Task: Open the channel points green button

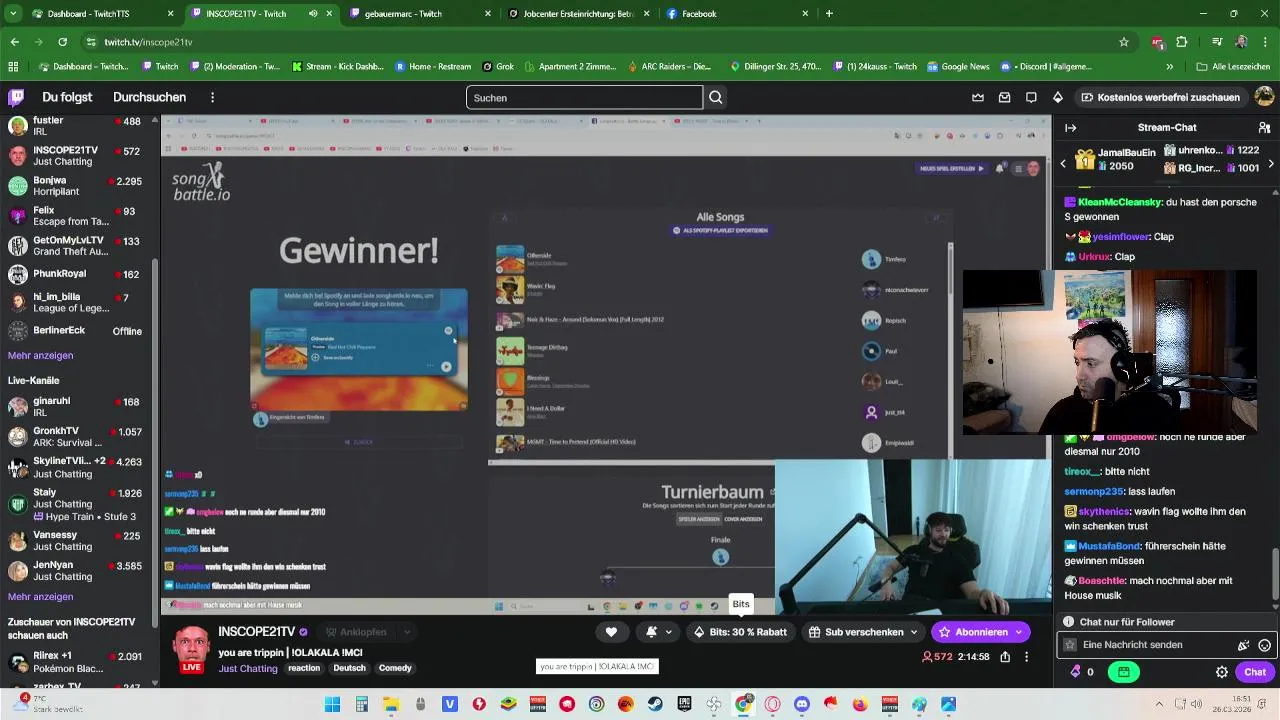Action: 1124,672
